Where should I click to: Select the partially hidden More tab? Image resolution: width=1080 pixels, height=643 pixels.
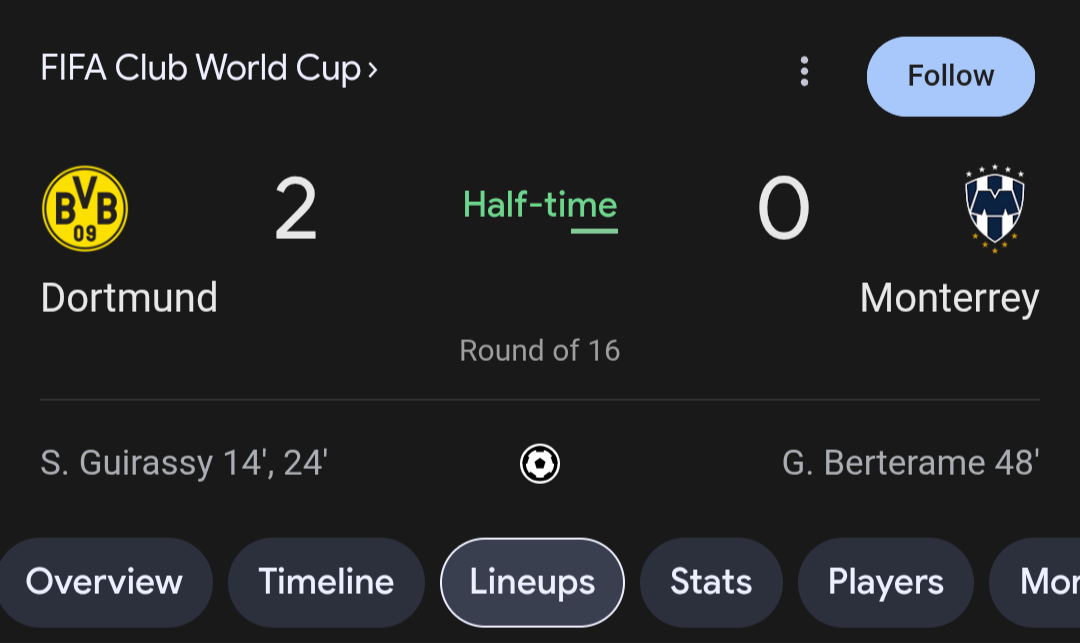[x=1036, y=582]
